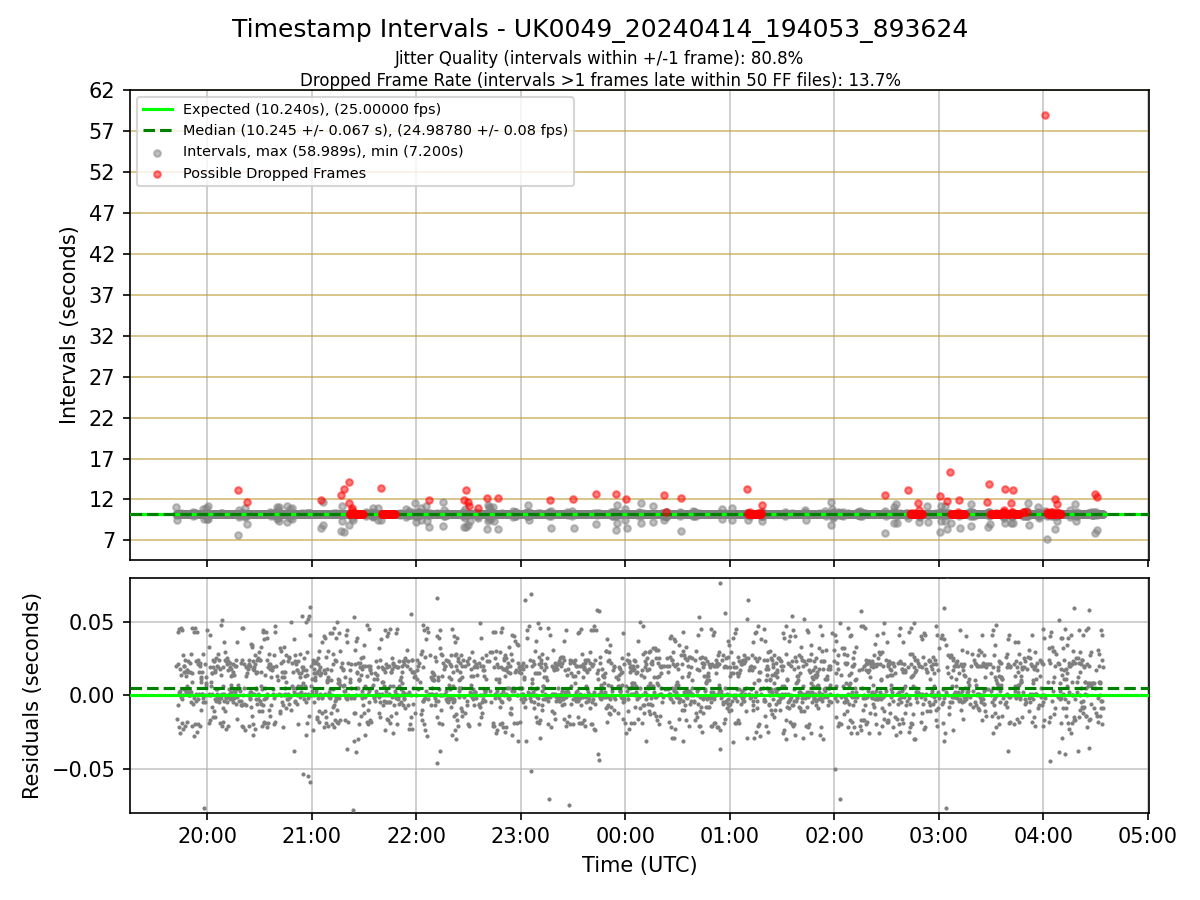Click the 21:00 x-axis tick label
This screenshot has height=900, width=1200.
click(x=312, y=836)
